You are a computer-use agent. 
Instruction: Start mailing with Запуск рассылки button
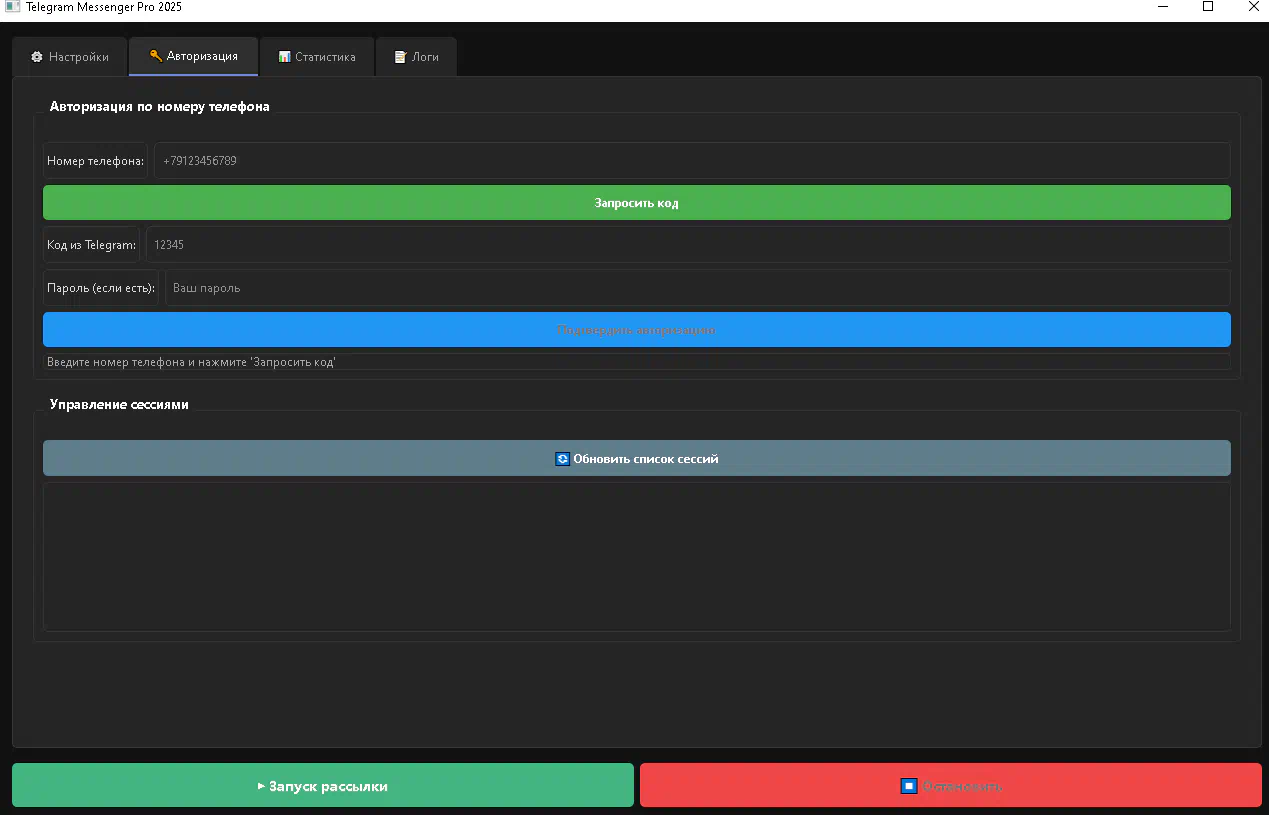click(x=323, y=785)
